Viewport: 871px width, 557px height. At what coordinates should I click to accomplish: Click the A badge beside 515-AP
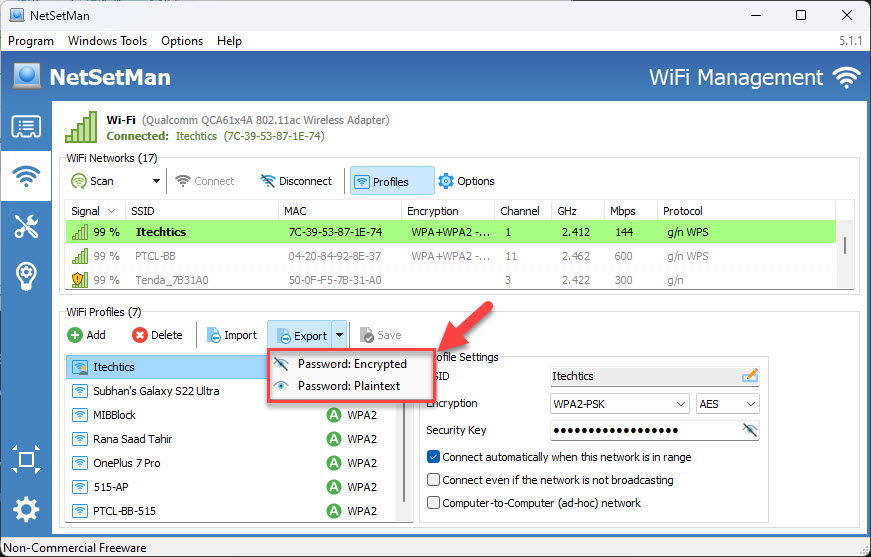[333, 486]
